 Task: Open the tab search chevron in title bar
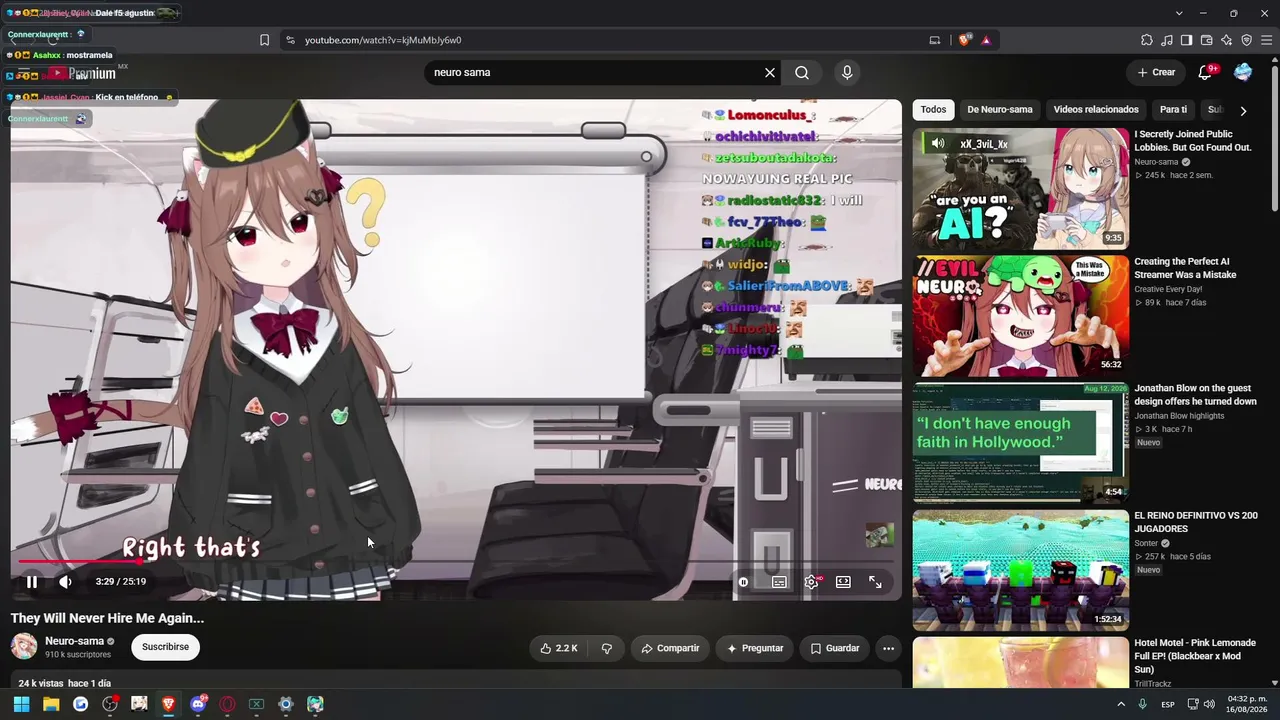coord(1179,13)
